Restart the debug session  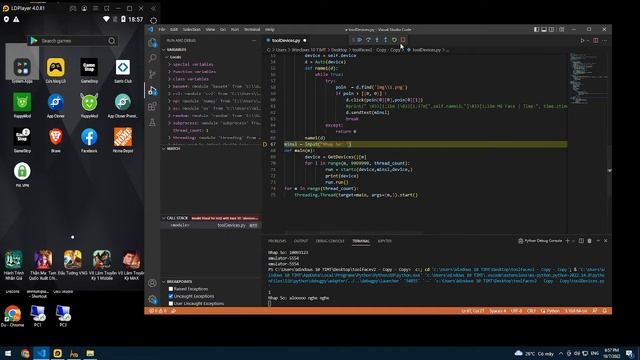pyautogui.click(x=394, y=40)
